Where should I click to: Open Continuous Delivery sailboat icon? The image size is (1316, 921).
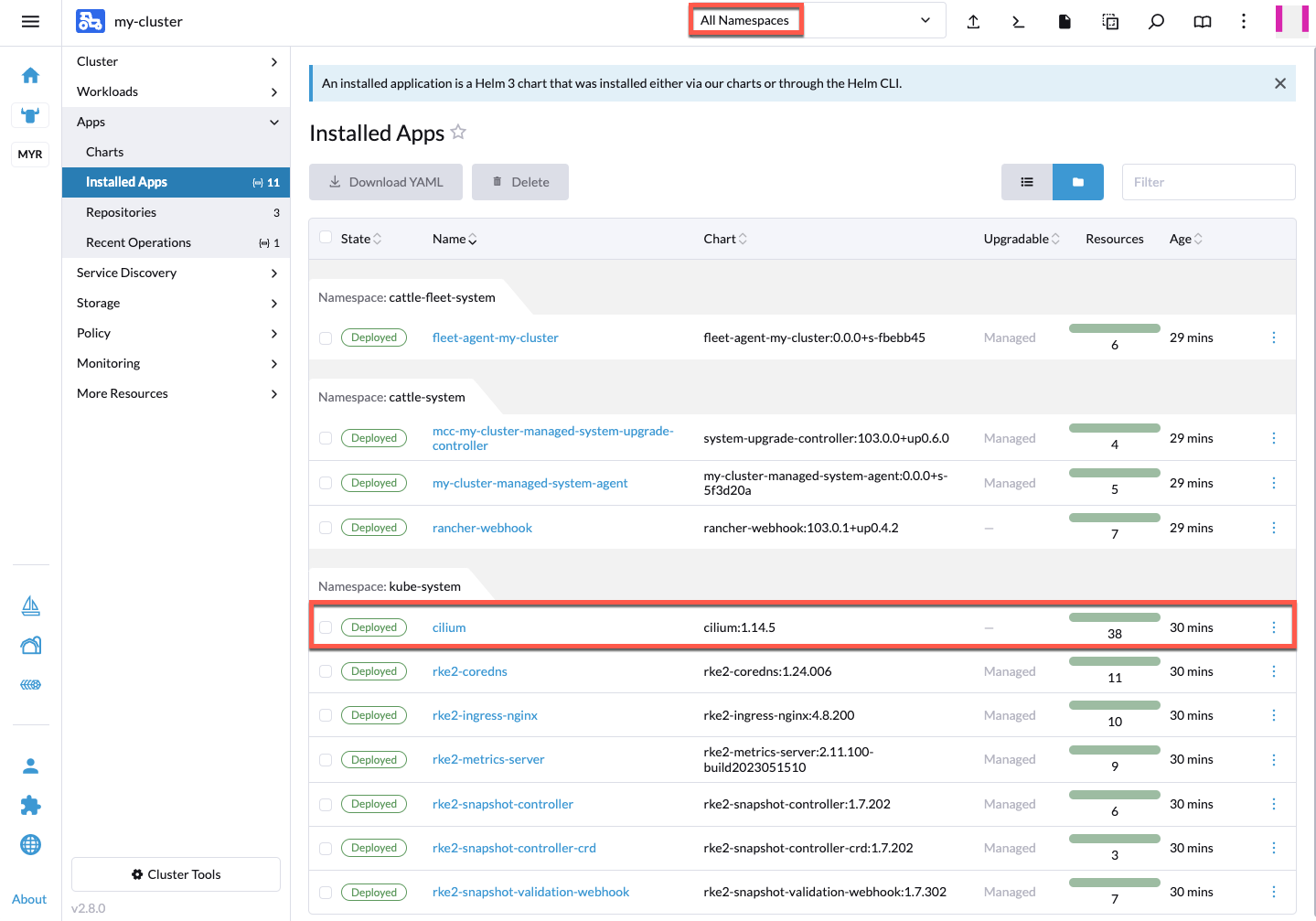pyautogui.click(x=30, y=605)
